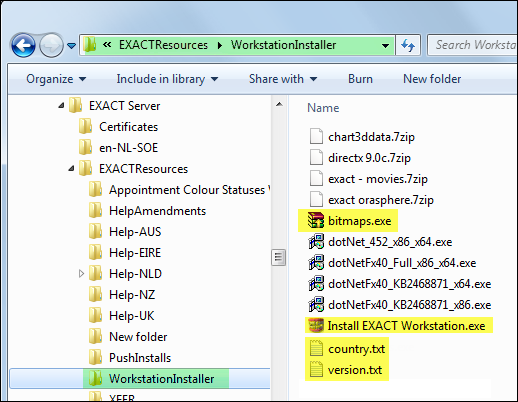Click the installer icon of dotNet_452_x86_x64.exe
The width and height of the screenshot is (518, 402).
[x=316, y=241]
